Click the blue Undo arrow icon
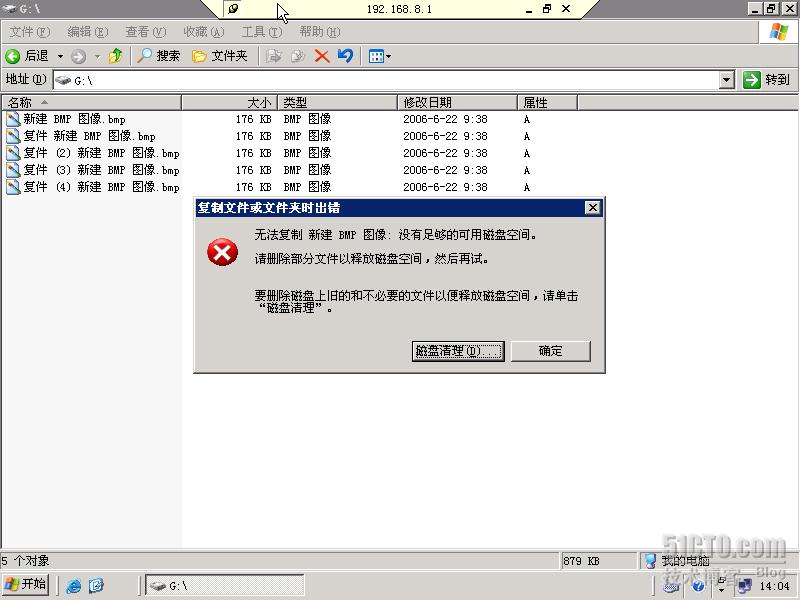 [345, 55]
